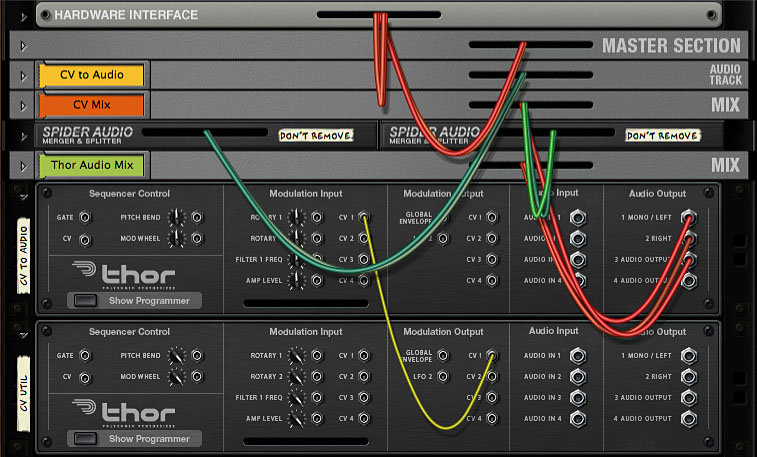This screenshot has height=457, width=757.
Task: Expand the Thor Audio Mix device
Action: click(22, 164)
